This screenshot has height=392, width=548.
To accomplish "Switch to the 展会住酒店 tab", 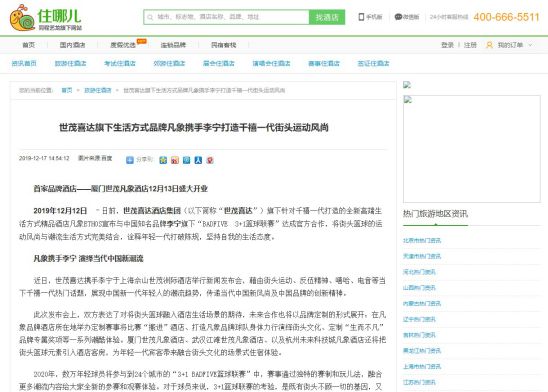I will 219,63.
